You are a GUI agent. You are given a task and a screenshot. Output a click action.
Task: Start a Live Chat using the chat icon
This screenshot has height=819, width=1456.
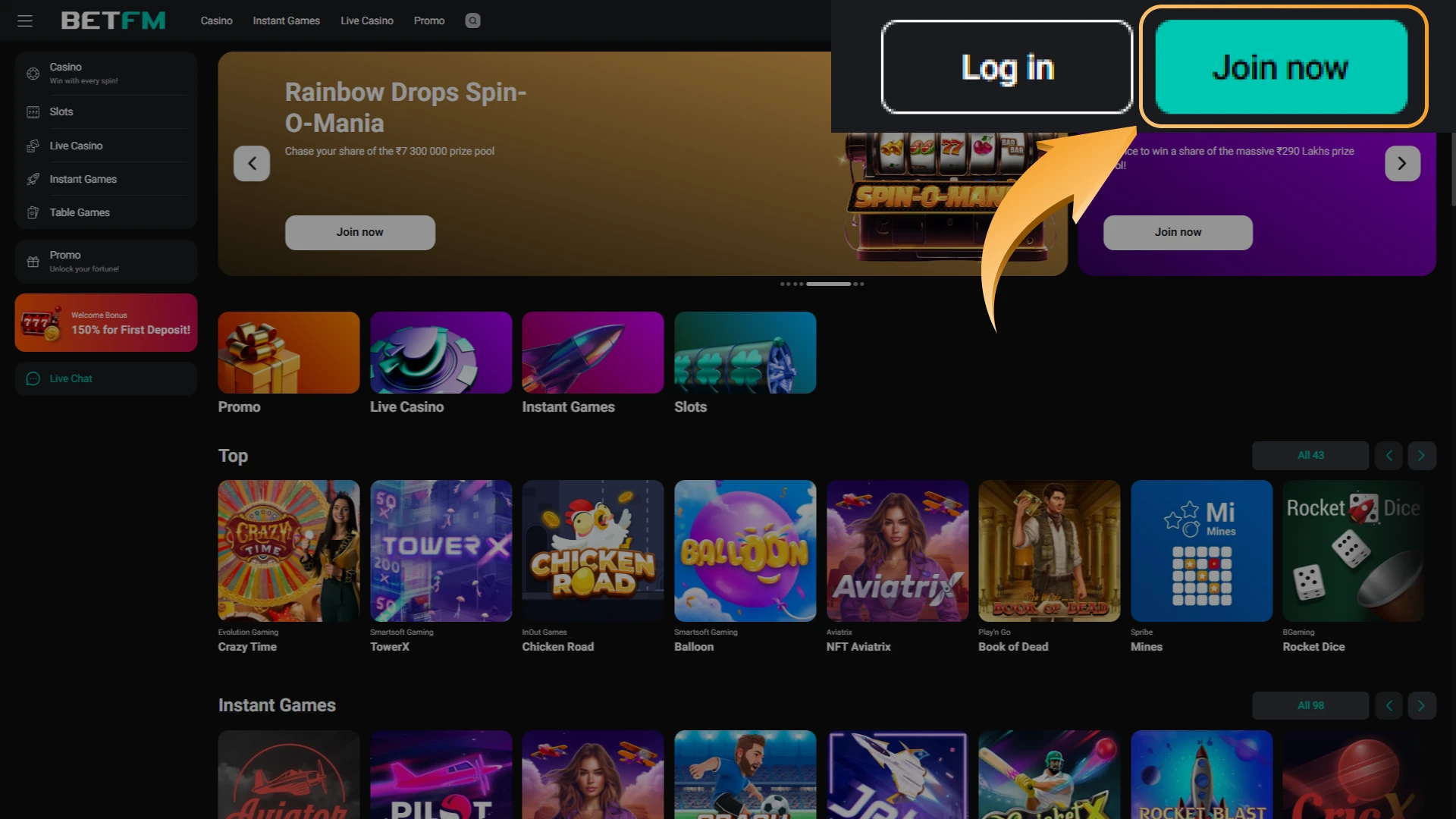tap(33, 378)
